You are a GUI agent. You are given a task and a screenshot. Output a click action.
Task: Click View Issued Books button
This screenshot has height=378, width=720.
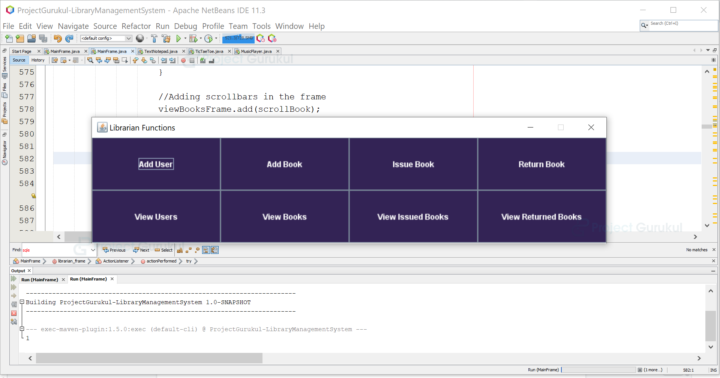click(413, 217)
